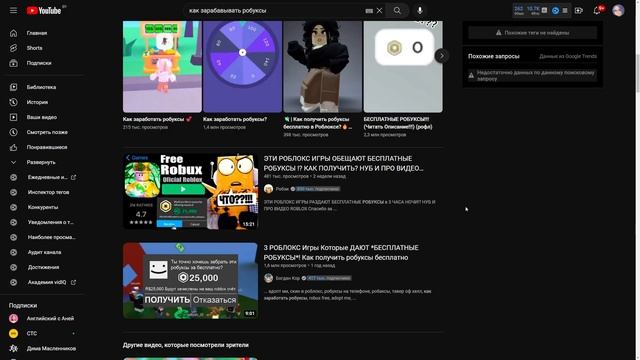Click the page vertical scrollbar
The height and width of the screenshot is (360, 640).
[x=637, y=180]
